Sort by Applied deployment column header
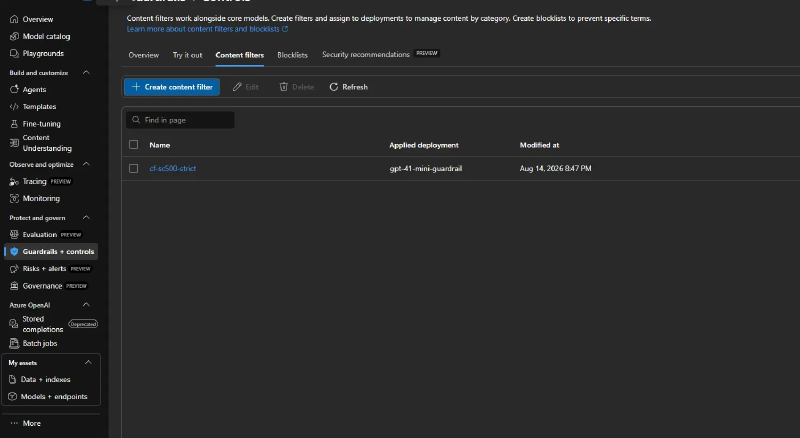The image size is (800, 438). coord(424,145)
